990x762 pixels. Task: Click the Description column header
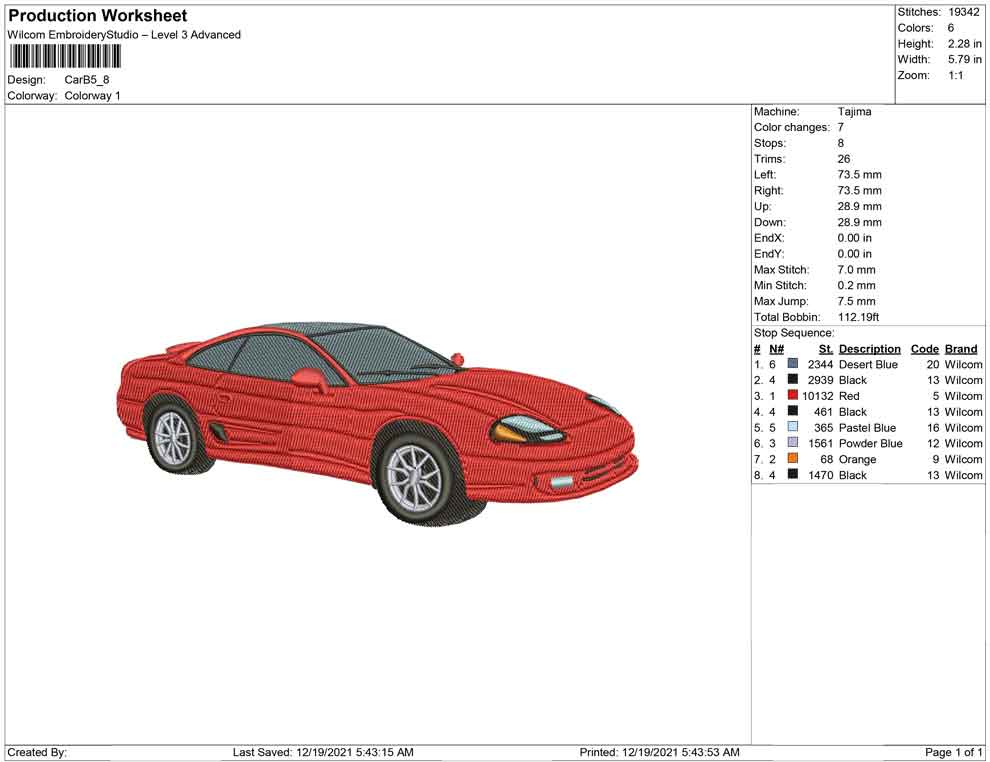coord(869,349)
